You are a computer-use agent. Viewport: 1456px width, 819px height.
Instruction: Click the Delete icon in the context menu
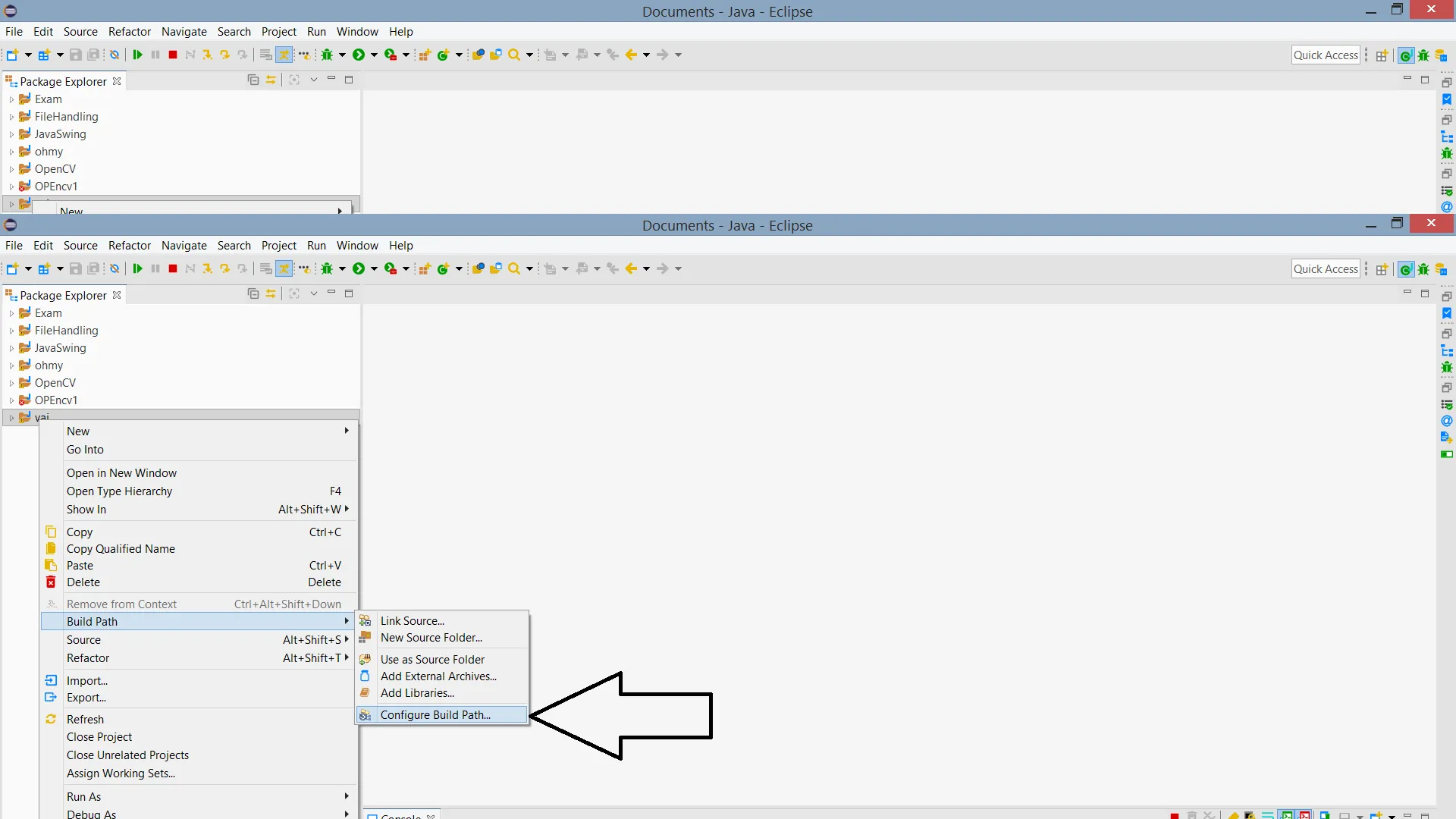click(x=51, y=582)
